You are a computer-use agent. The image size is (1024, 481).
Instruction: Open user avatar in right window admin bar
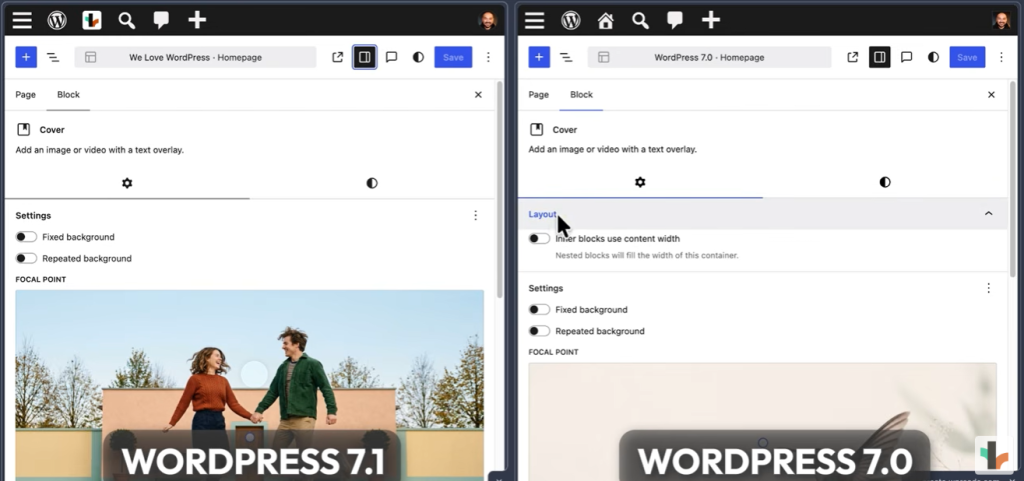pyautogui.click(x=1001, y=20)
